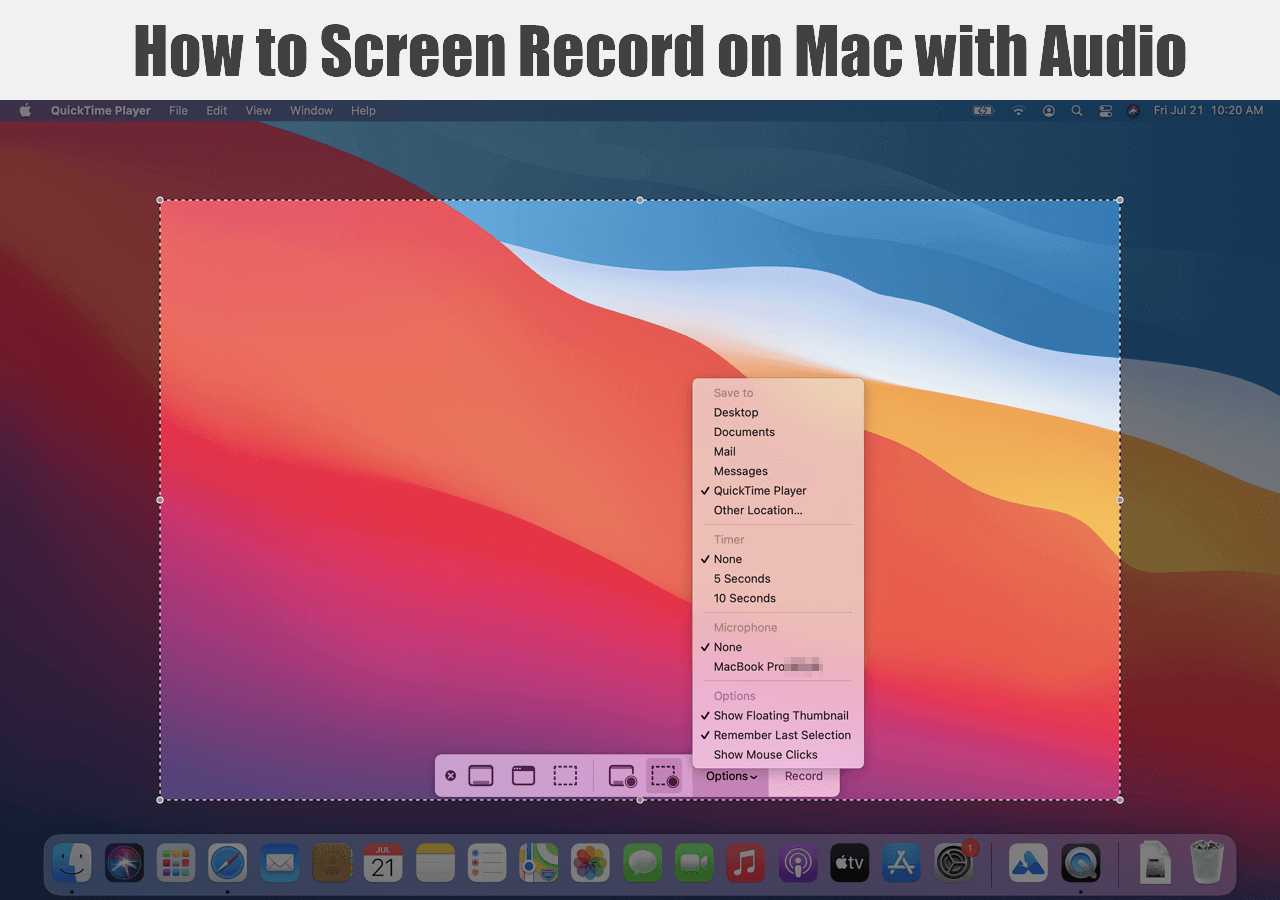Open Maps from the Dock

click(x=539, y=862)
